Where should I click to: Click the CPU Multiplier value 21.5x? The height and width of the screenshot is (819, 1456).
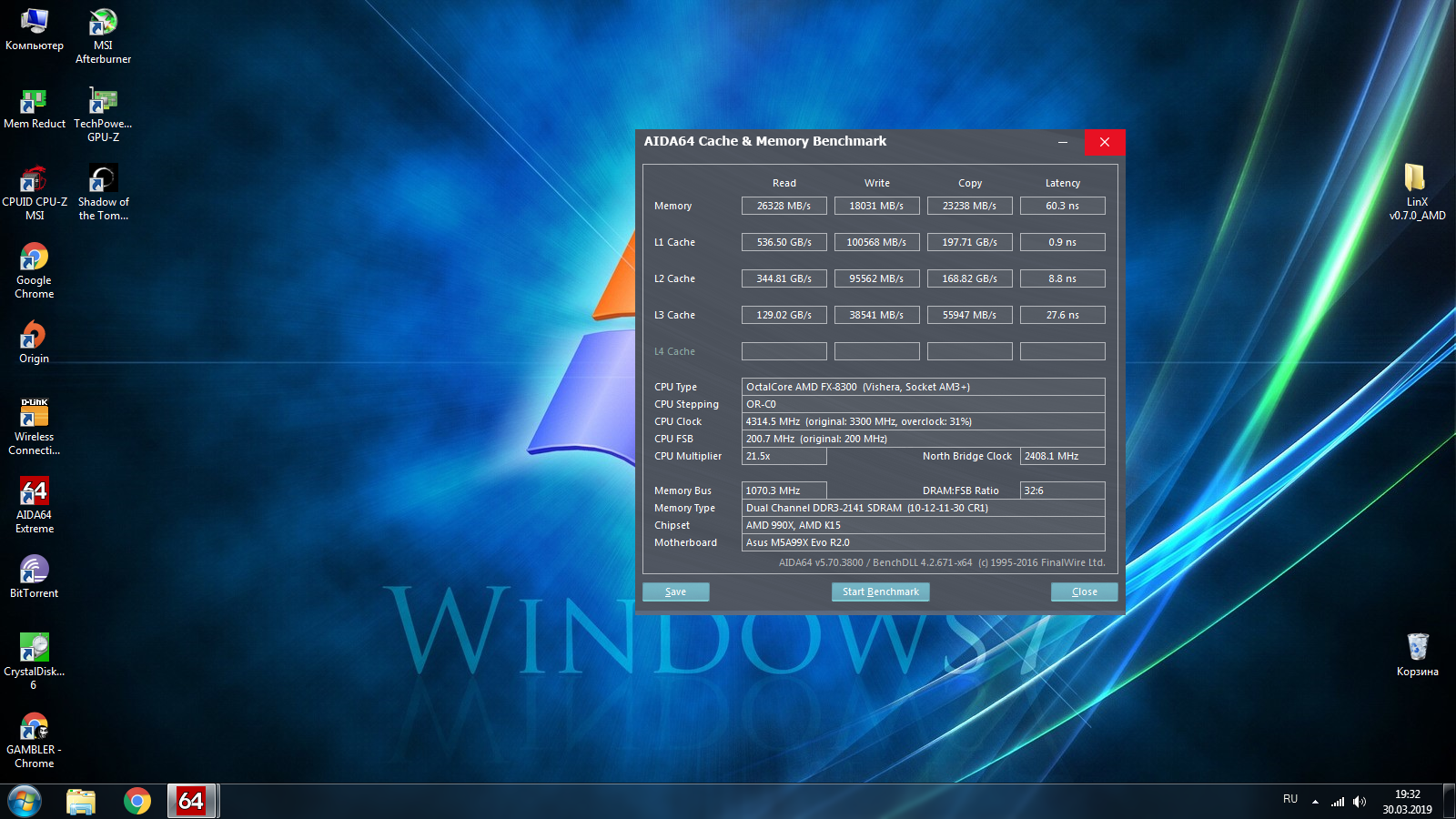click(x=784, y=456)
